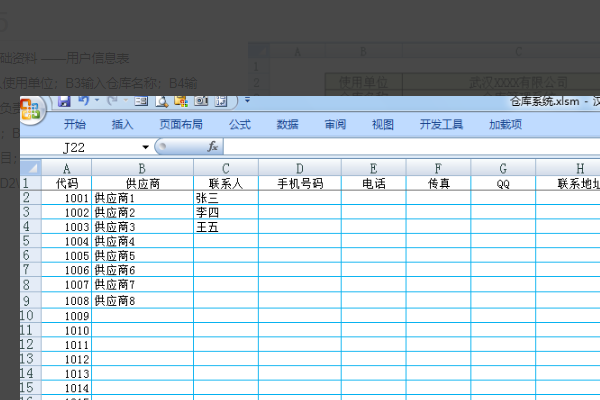Click the 供应商 header cell
This screenshot has width=600, height=400.
click(x=142, y=183)
